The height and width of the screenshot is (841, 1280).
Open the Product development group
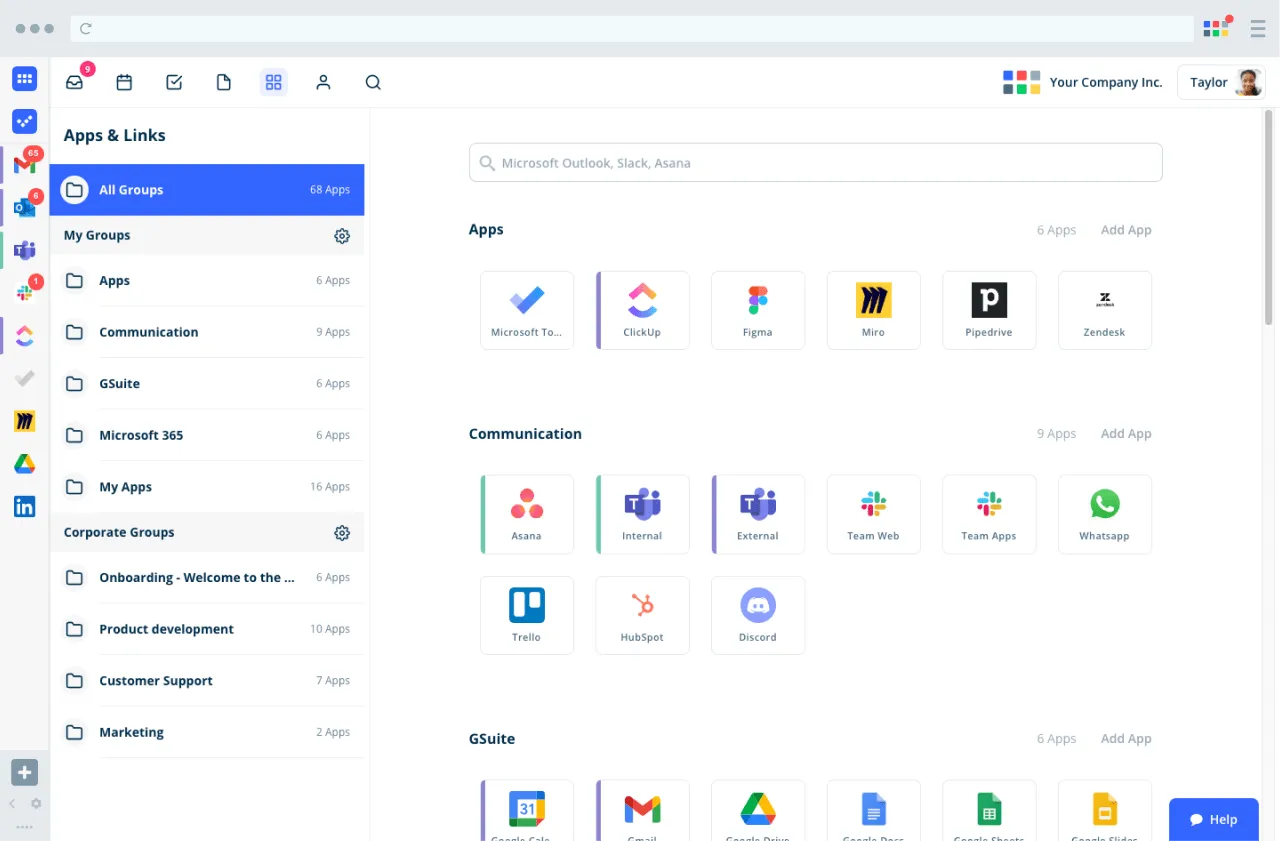pyautogui.click(x=207, y=629)
